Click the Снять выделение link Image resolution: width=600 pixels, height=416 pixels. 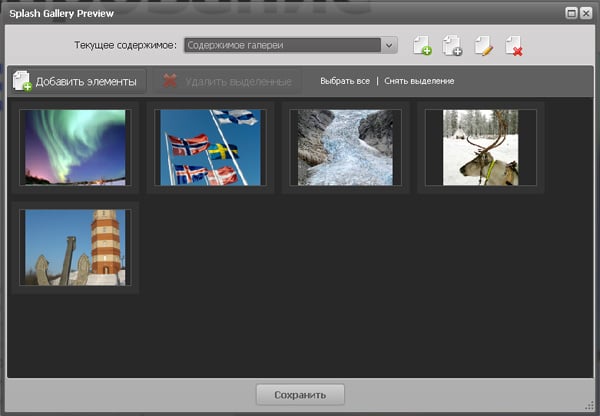coord(419,80)
